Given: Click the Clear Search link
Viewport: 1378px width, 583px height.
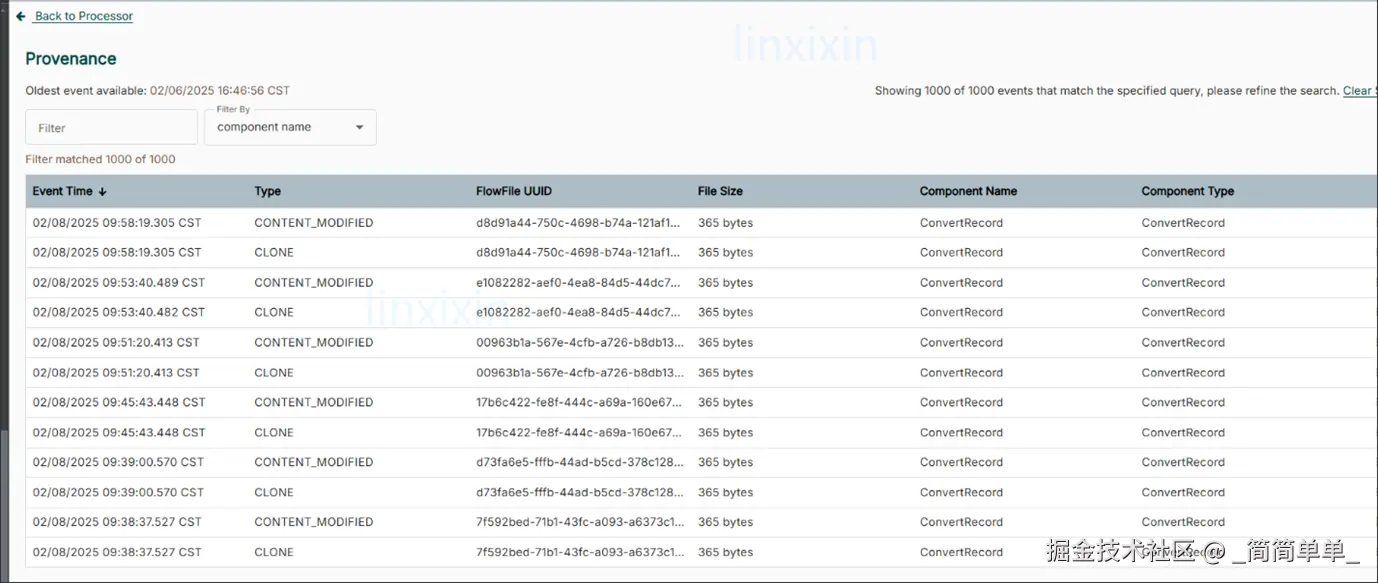Looking at the screenshot, I should tap(1360, 90).
